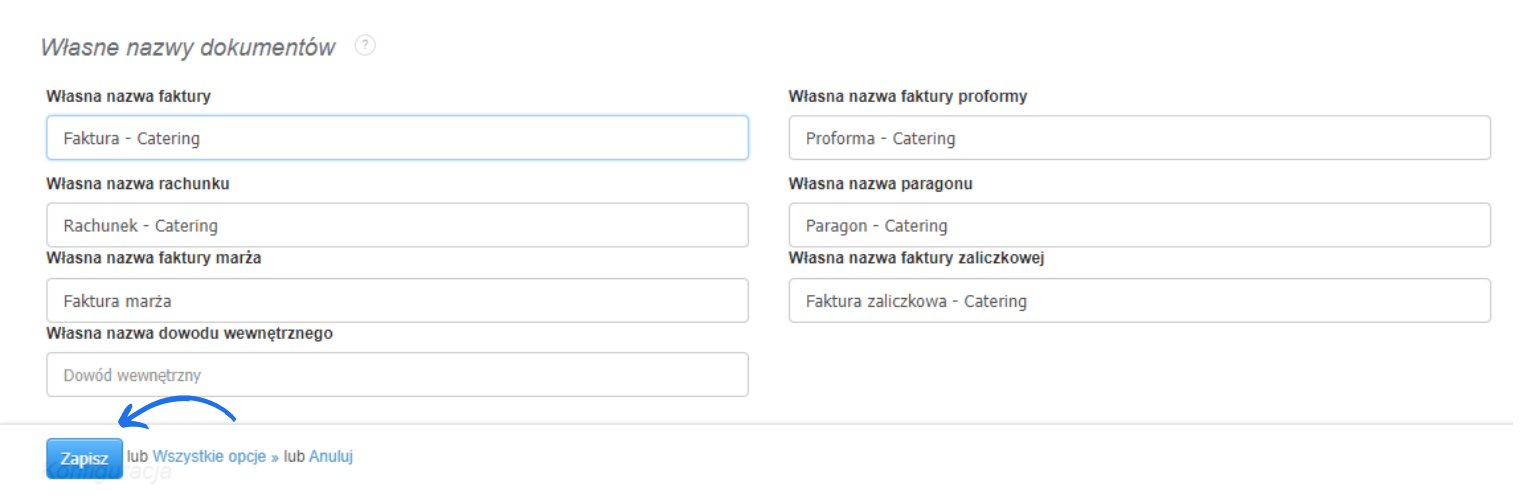Click into the Paragon - Catering field
The width and height of the screenshot is (1526, 495).
pyautogui.click(x=1139, y=225)
